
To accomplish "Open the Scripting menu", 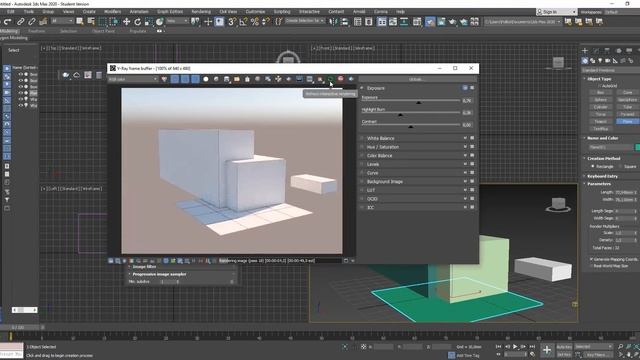I will click(282, 12).
